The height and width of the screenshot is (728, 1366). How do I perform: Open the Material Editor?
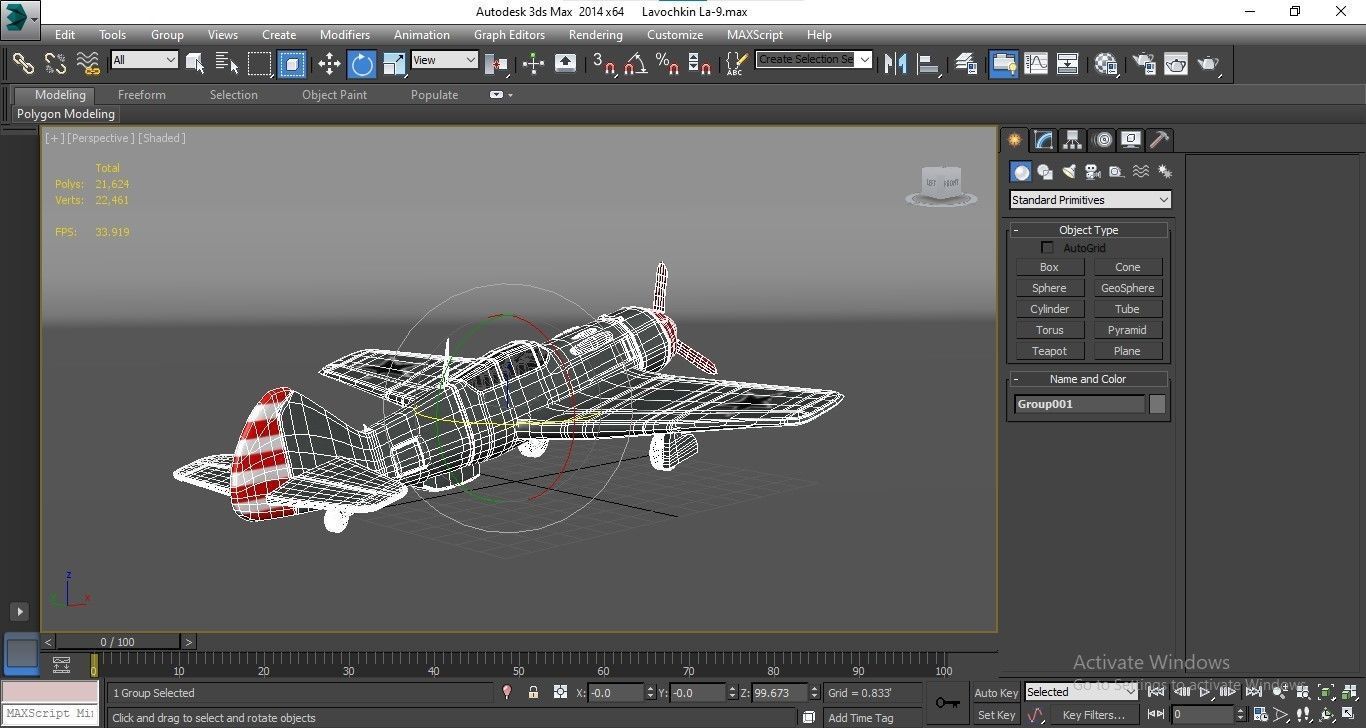(1105, 64)
